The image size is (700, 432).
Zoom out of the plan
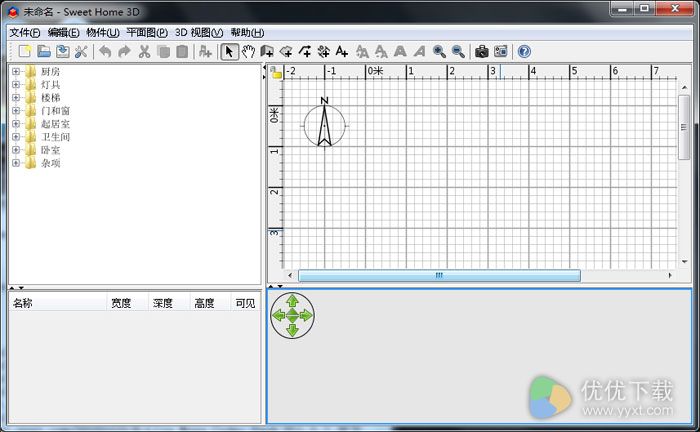458,52
